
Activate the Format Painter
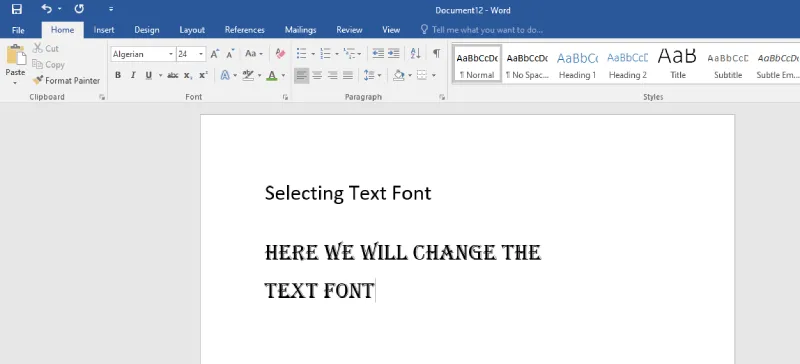(x=66, y=81)
